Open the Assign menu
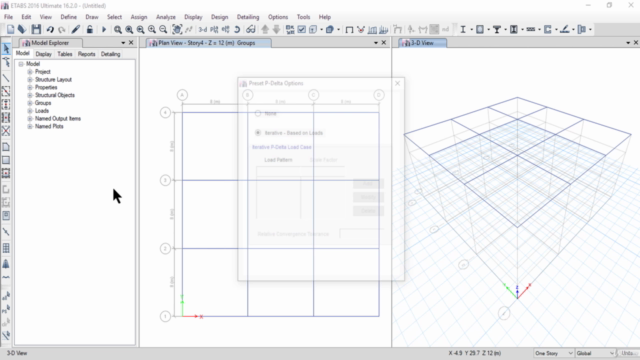Image resolution: width=640 pixels, height=360 pixels. (139, 17)
